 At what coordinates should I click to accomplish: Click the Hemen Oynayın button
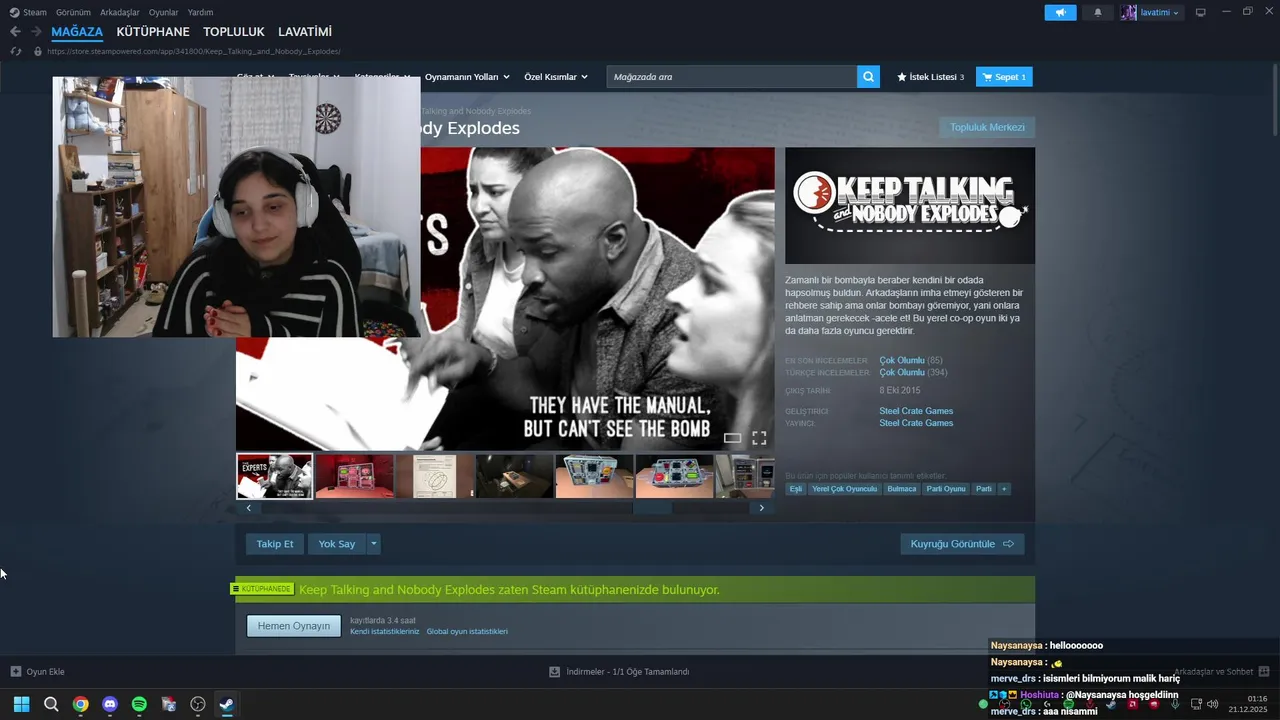(294, 626)
